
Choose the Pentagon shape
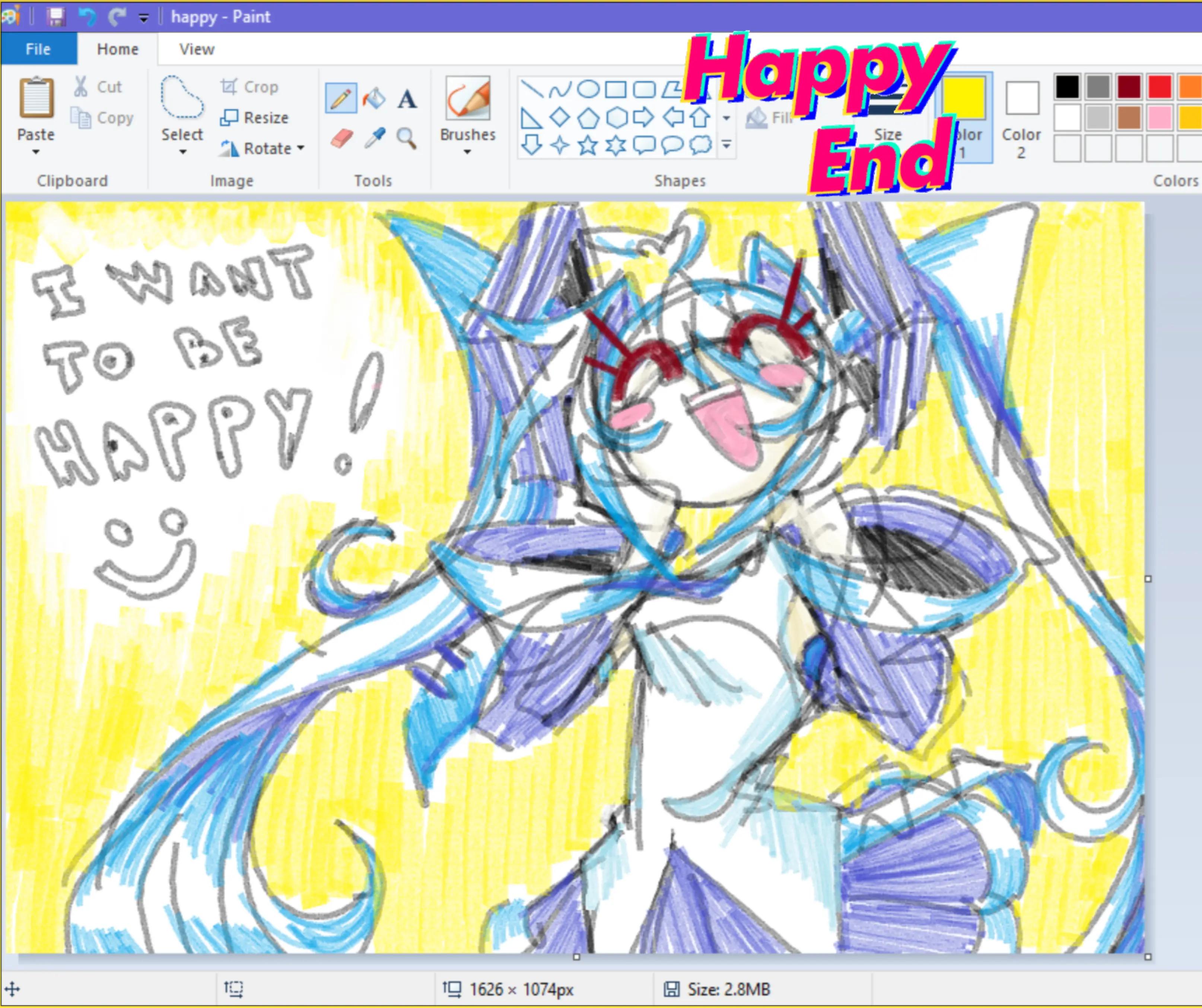pyautogui.click(x=588, y=118)
